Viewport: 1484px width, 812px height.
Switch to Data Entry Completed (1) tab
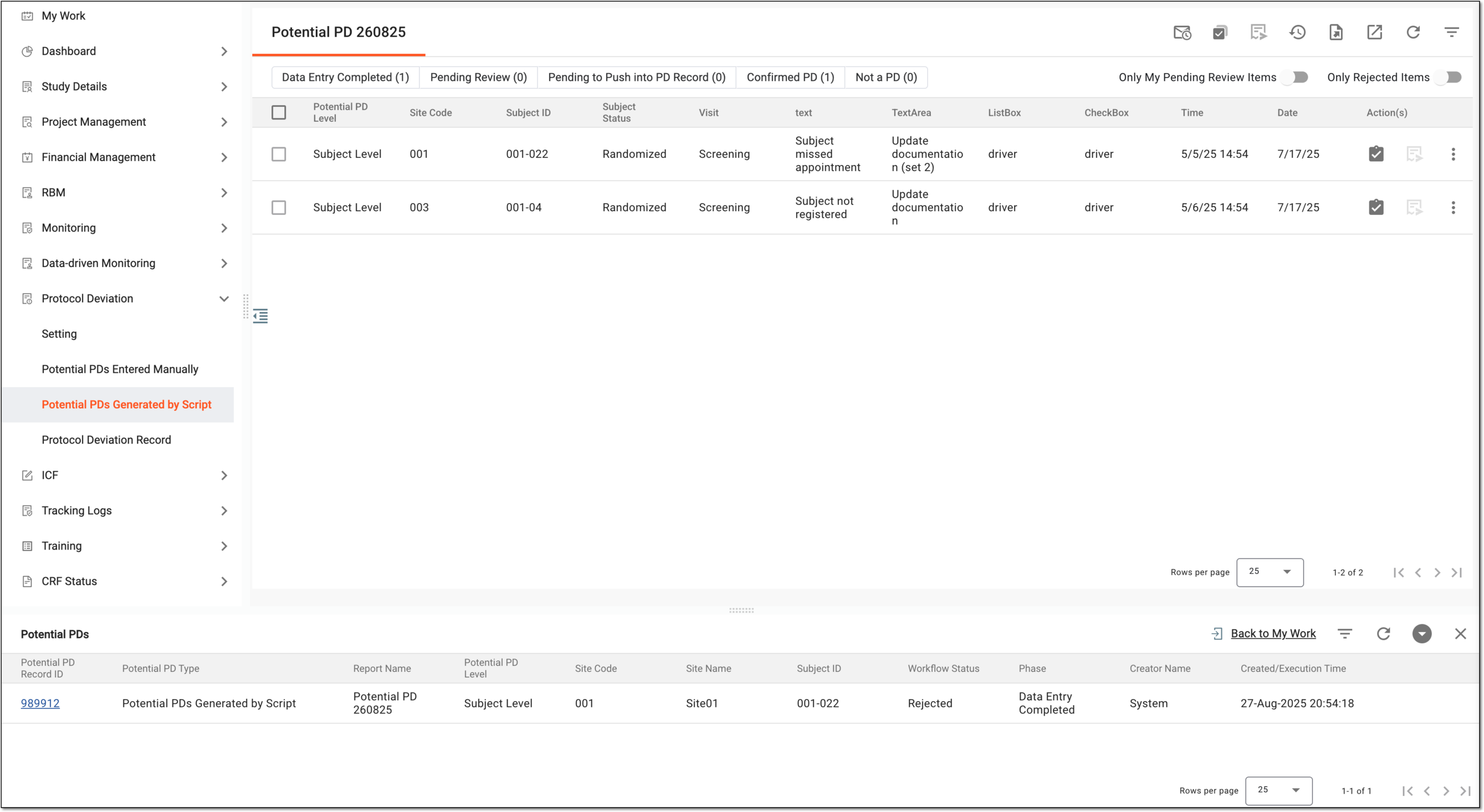(345, 78)
